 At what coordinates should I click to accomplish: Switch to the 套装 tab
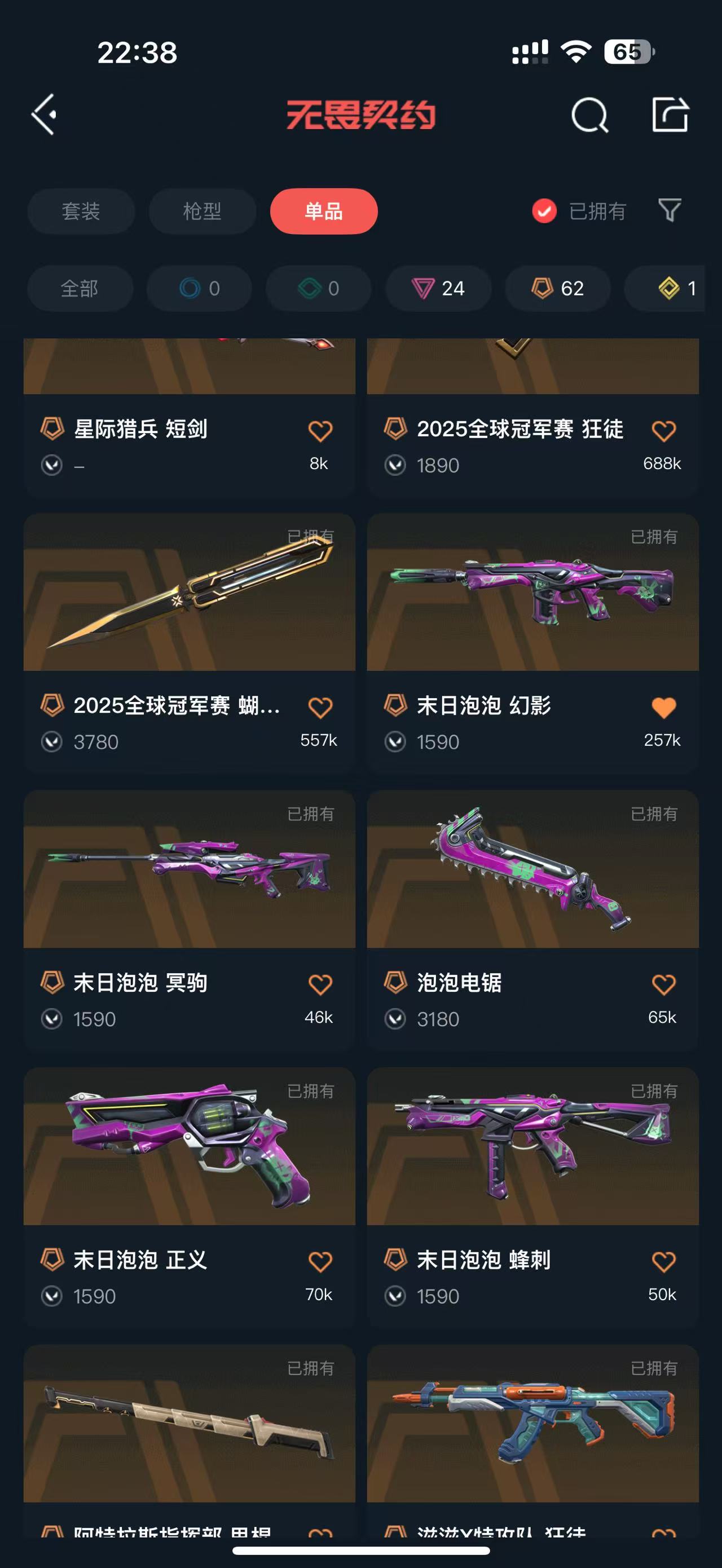point(81,211)
